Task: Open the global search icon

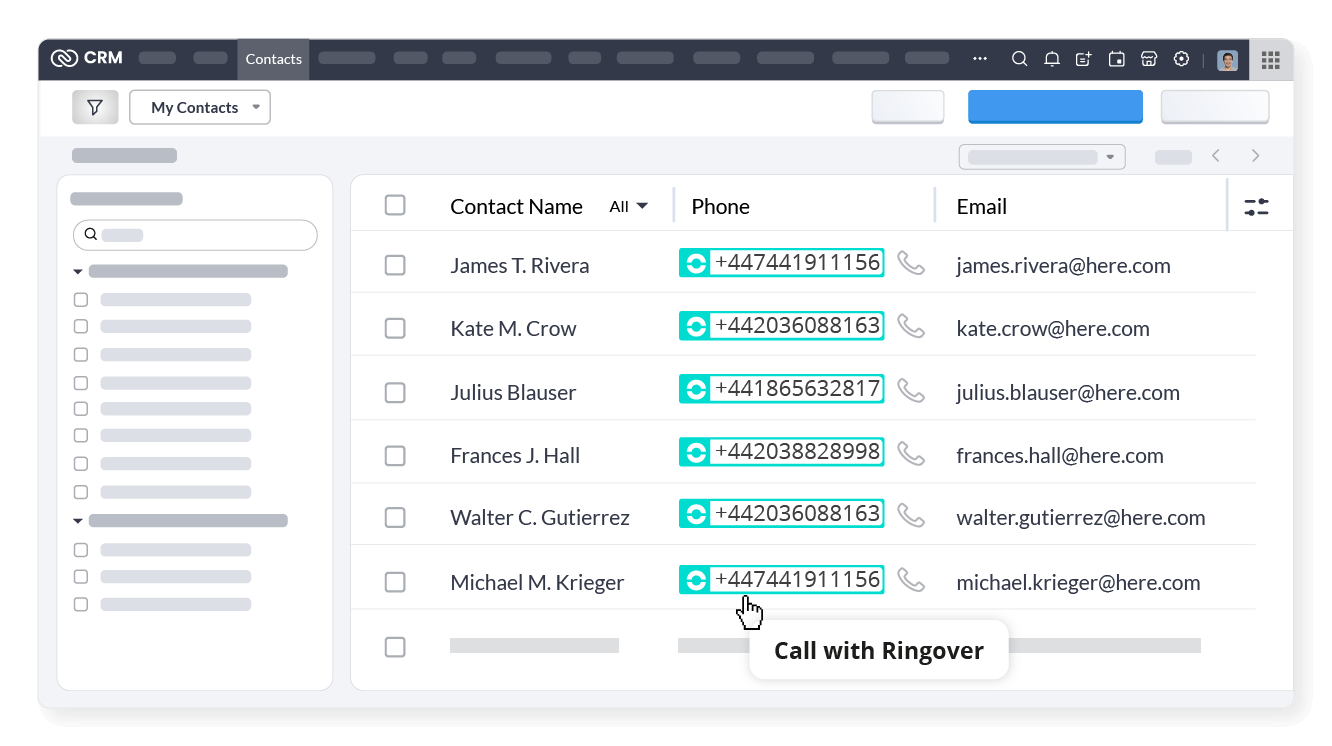Action: click(1019, 59)
